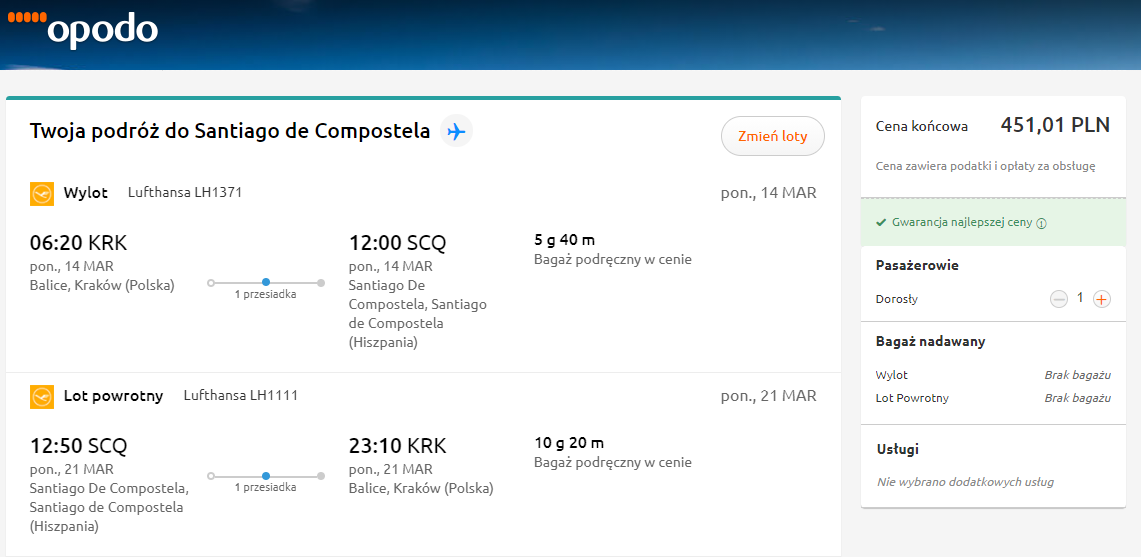Click the final price 451,01 PLN
The width and height of the screenshot is (1141, 557).
click(1055, 125)
